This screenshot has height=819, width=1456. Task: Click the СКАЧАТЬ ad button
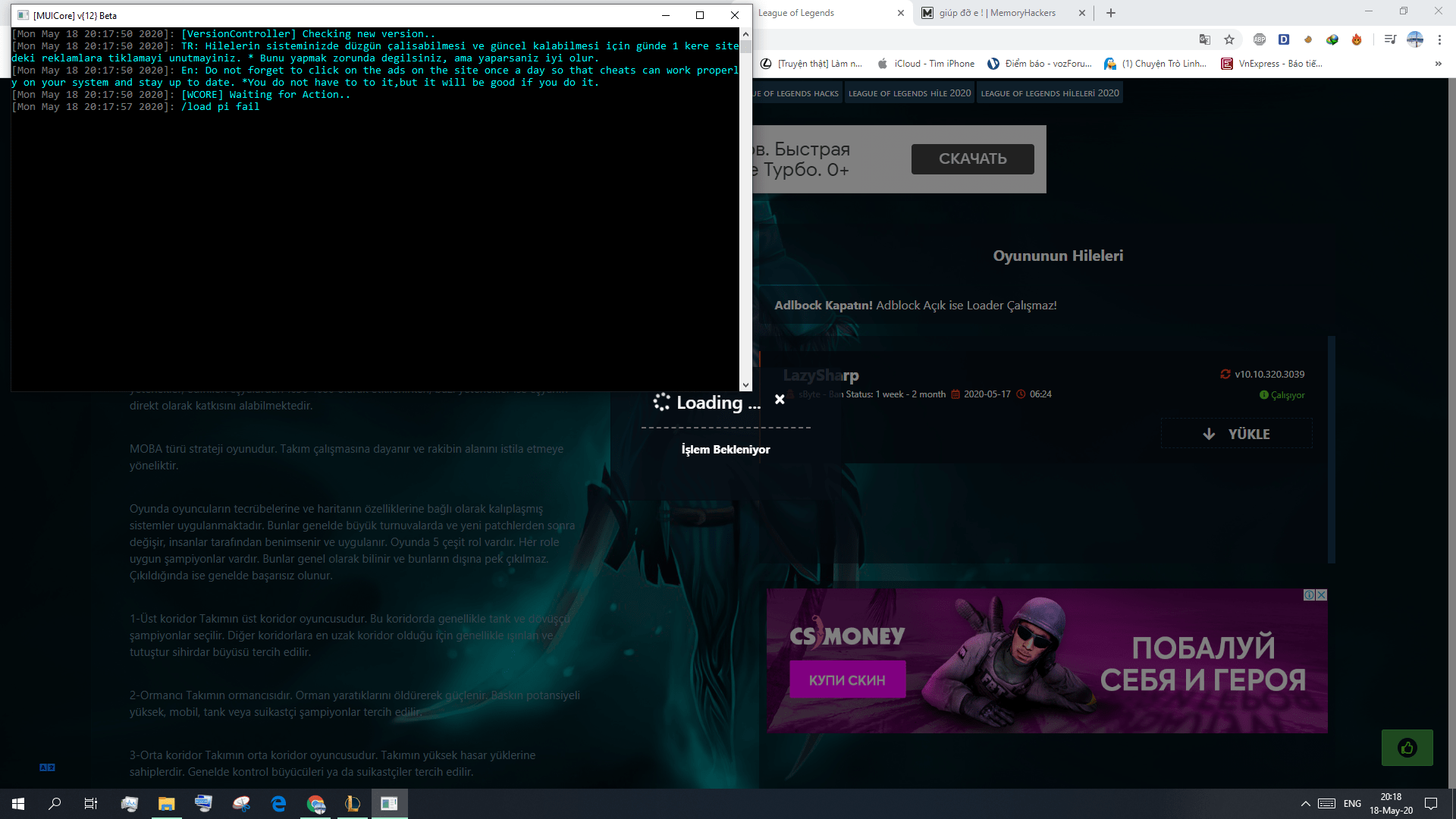tap(972, 159)
